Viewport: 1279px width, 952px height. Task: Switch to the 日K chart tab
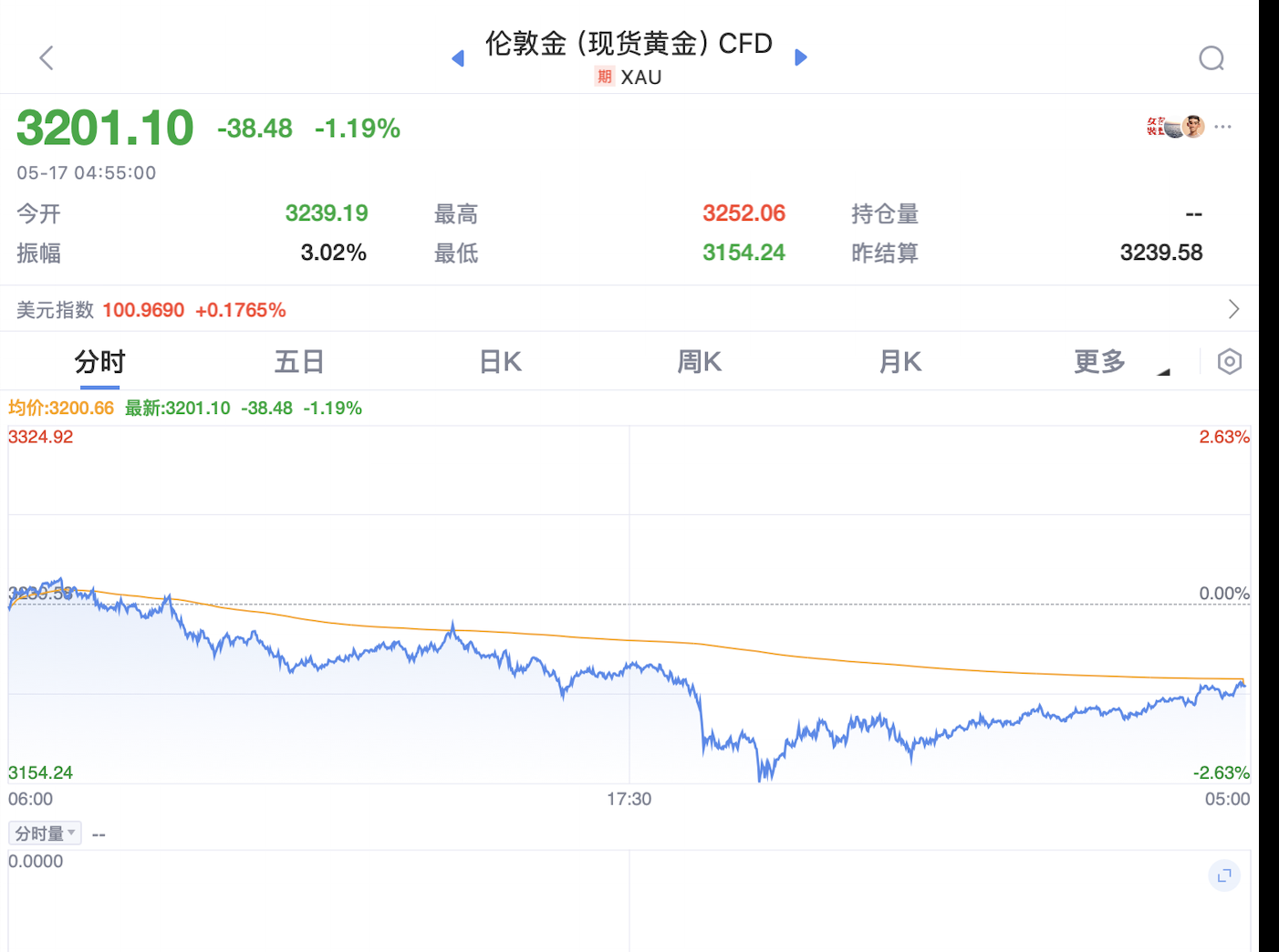pyautogui.click(x=500, y=362)
